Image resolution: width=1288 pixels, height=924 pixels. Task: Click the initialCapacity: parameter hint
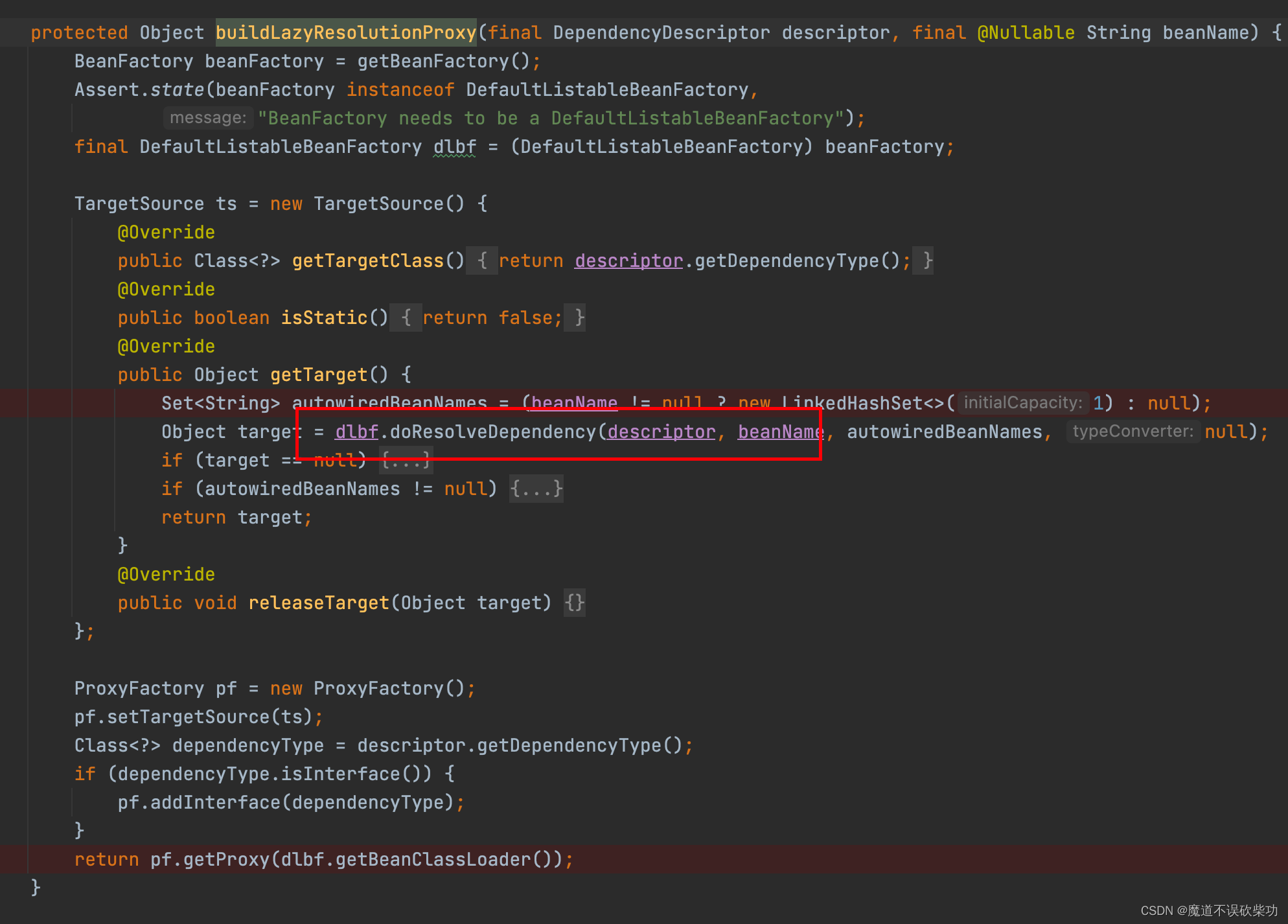pos(1022,403)
